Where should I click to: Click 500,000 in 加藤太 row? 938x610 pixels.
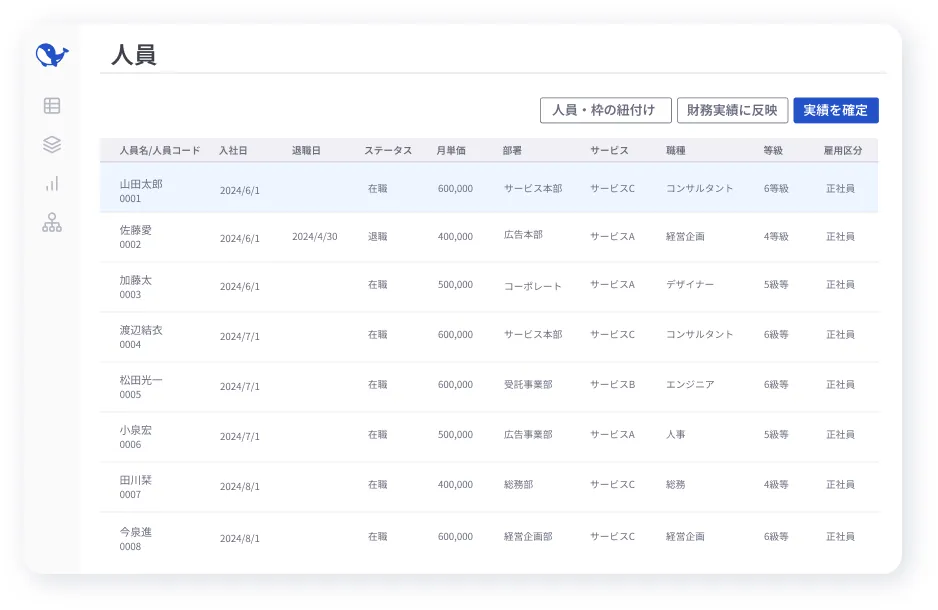click(455, 285)
